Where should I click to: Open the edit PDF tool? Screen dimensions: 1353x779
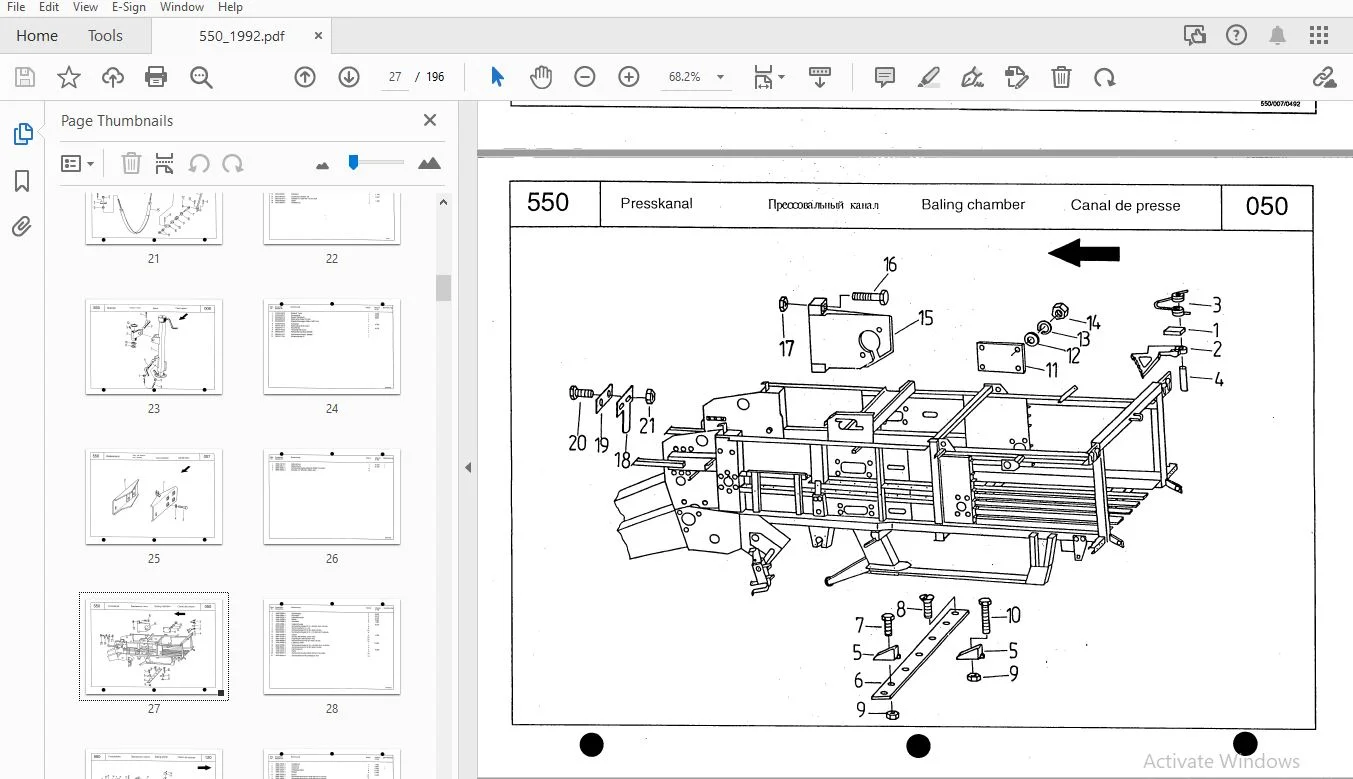[1017, 77]
